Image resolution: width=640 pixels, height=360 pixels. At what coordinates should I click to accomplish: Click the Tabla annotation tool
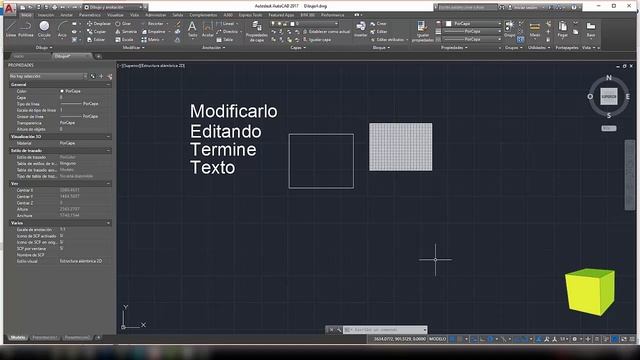tap(225, 40)
